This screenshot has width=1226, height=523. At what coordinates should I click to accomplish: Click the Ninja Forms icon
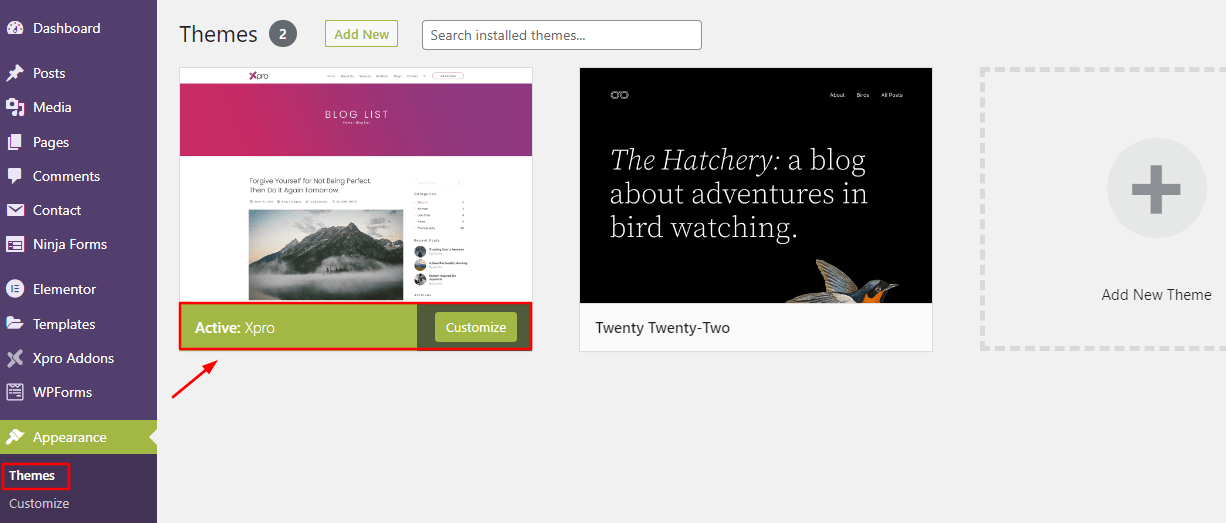pyautogui.click(x=15, y=244)
